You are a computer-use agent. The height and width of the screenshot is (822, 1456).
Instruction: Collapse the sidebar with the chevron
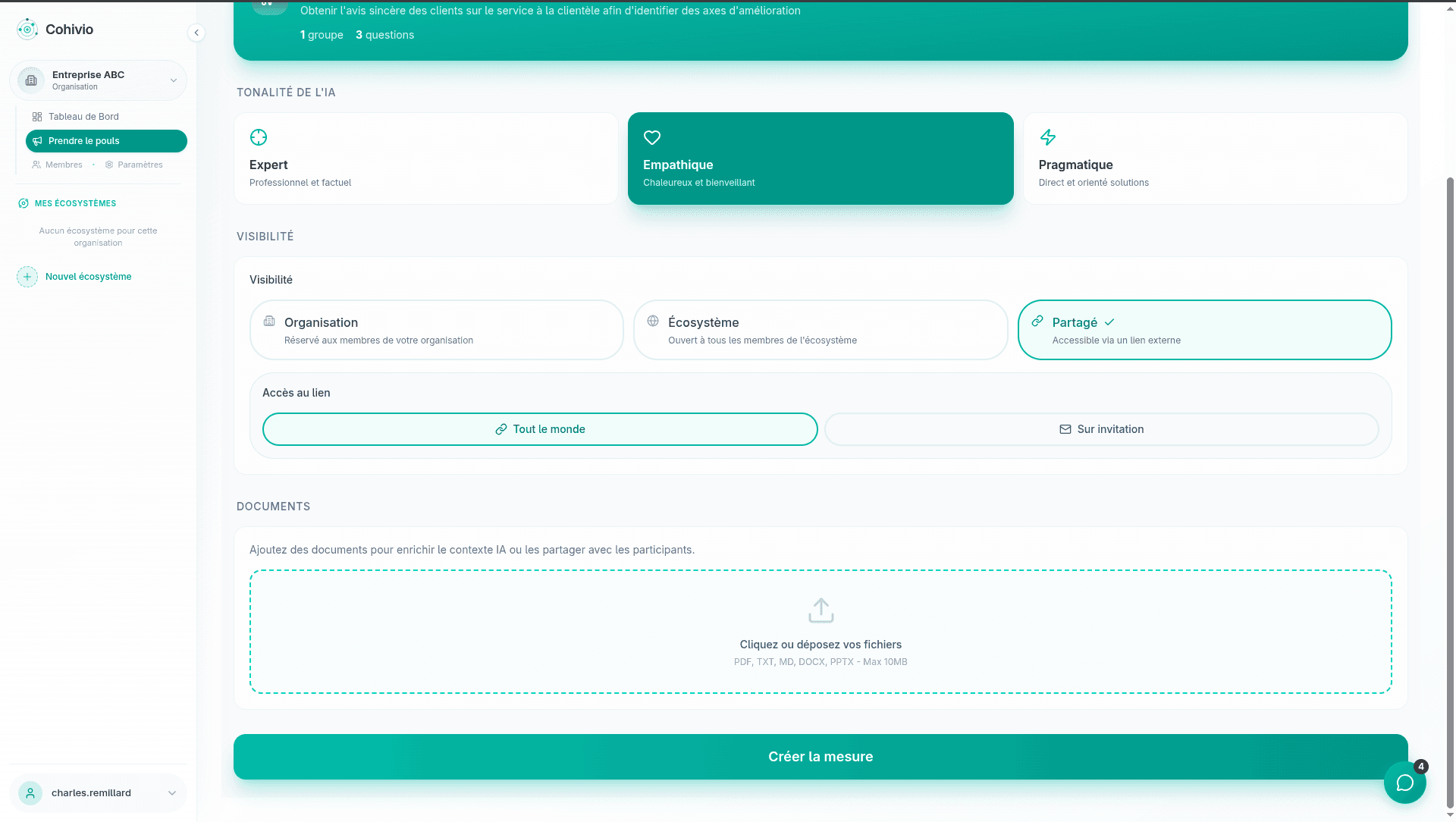(x=196, y=33)
